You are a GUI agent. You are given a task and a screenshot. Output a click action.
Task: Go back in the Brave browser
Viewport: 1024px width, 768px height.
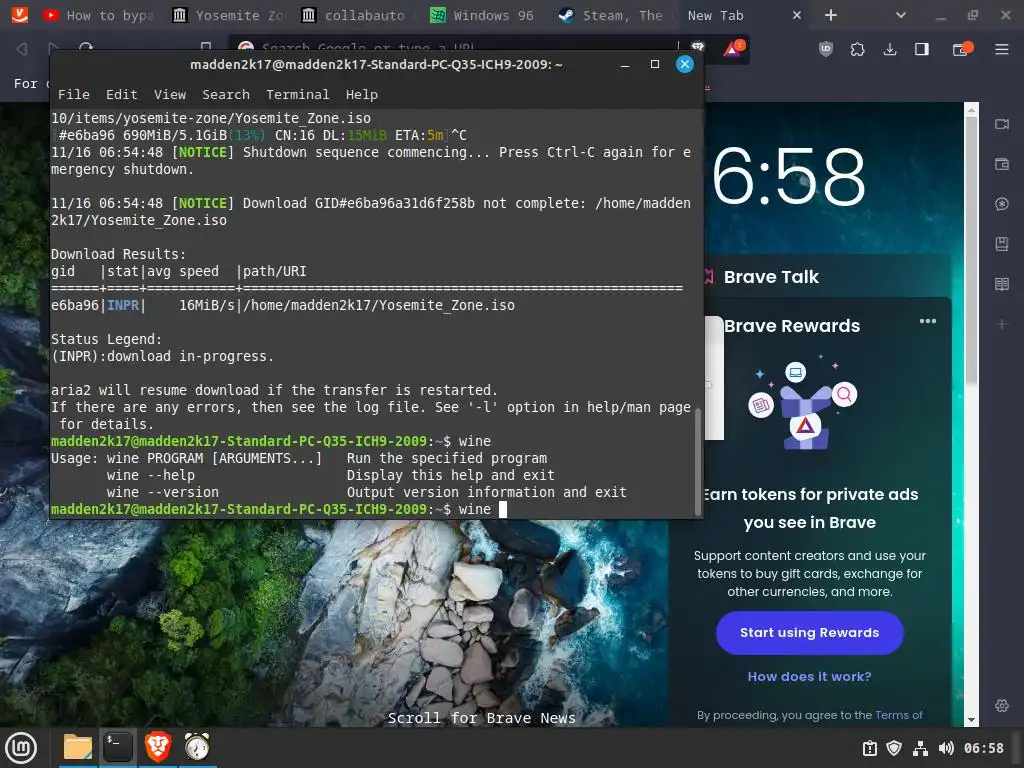tap(22, 48)
